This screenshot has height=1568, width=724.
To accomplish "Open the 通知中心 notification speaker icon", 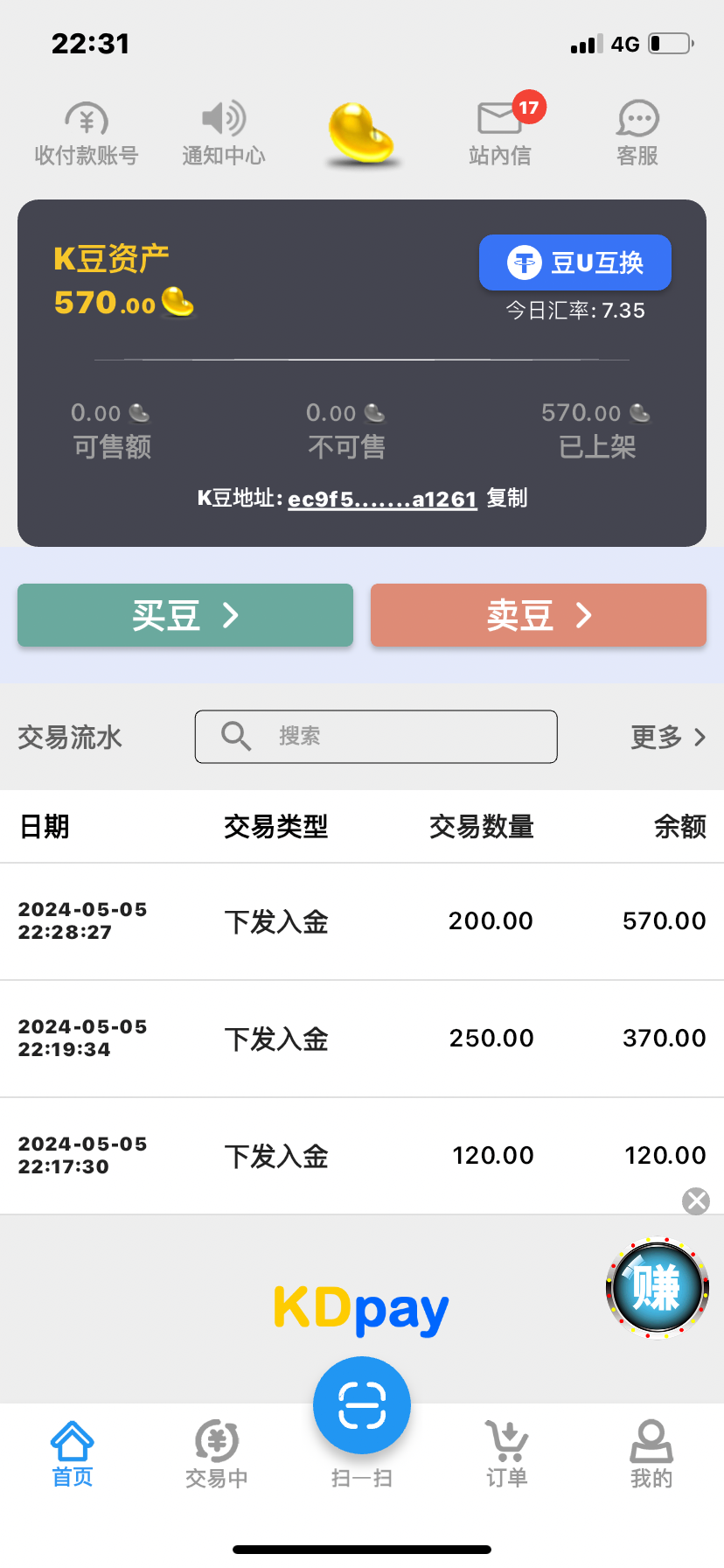I will coord(224,133).
